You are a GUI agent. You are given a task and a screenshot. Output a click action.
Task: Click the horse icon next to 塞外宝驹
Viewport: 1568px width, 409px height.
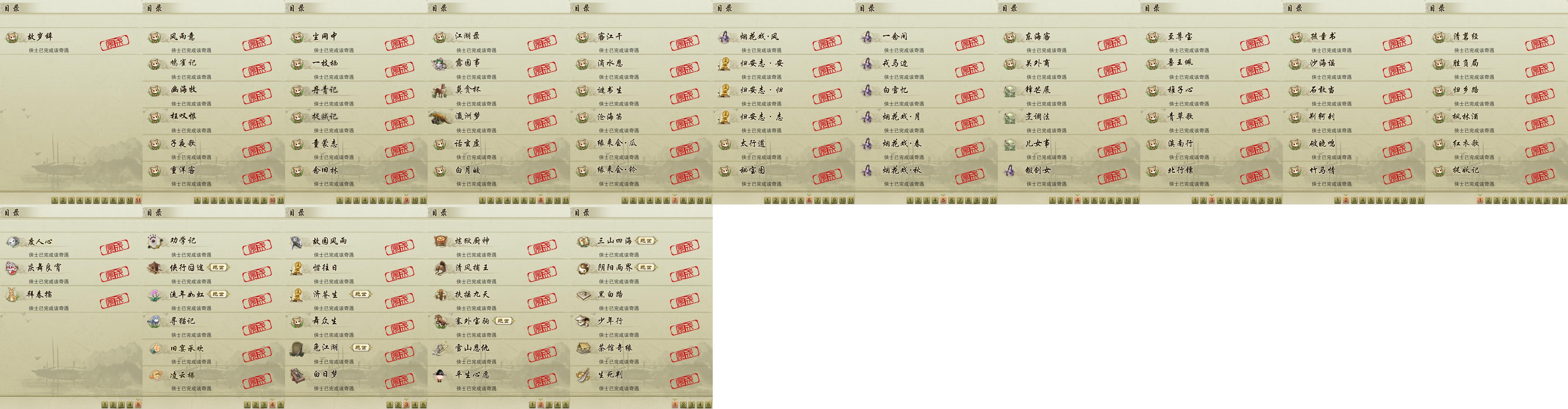pos(440,320)
